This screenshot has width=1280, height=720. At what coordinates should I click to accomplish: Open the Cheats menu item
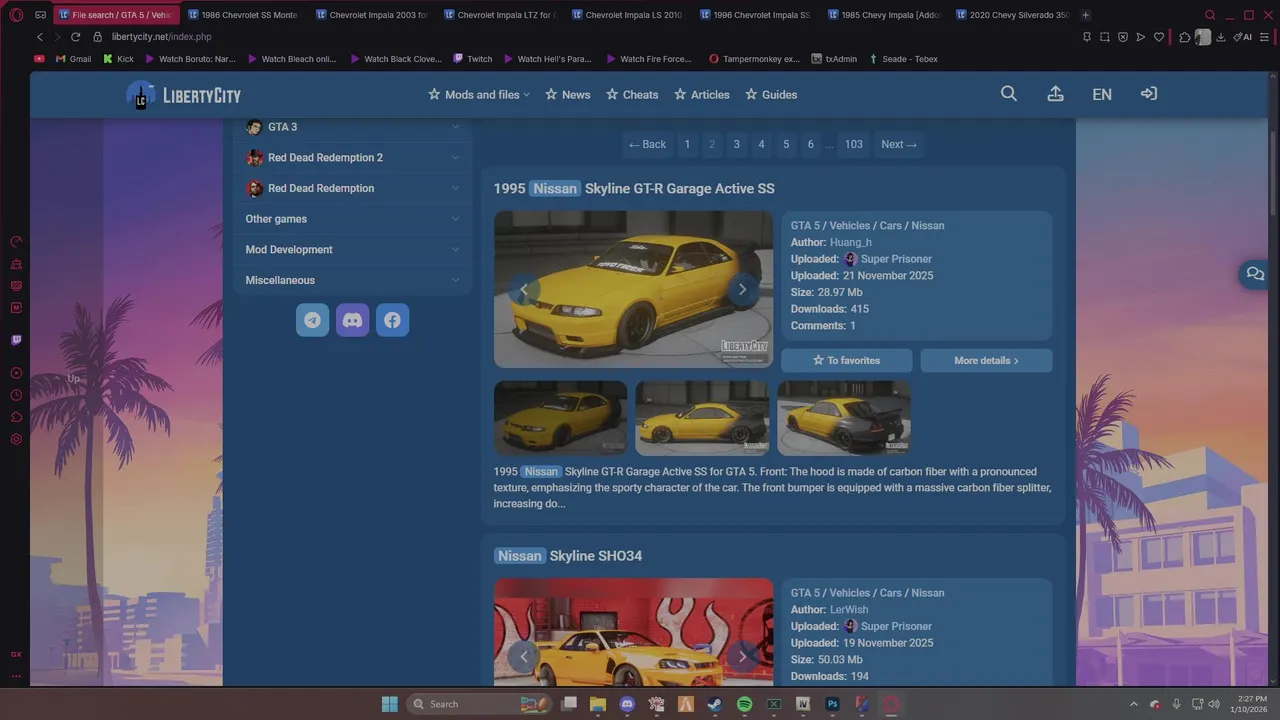pyautogui.click(x=632, y=95)
